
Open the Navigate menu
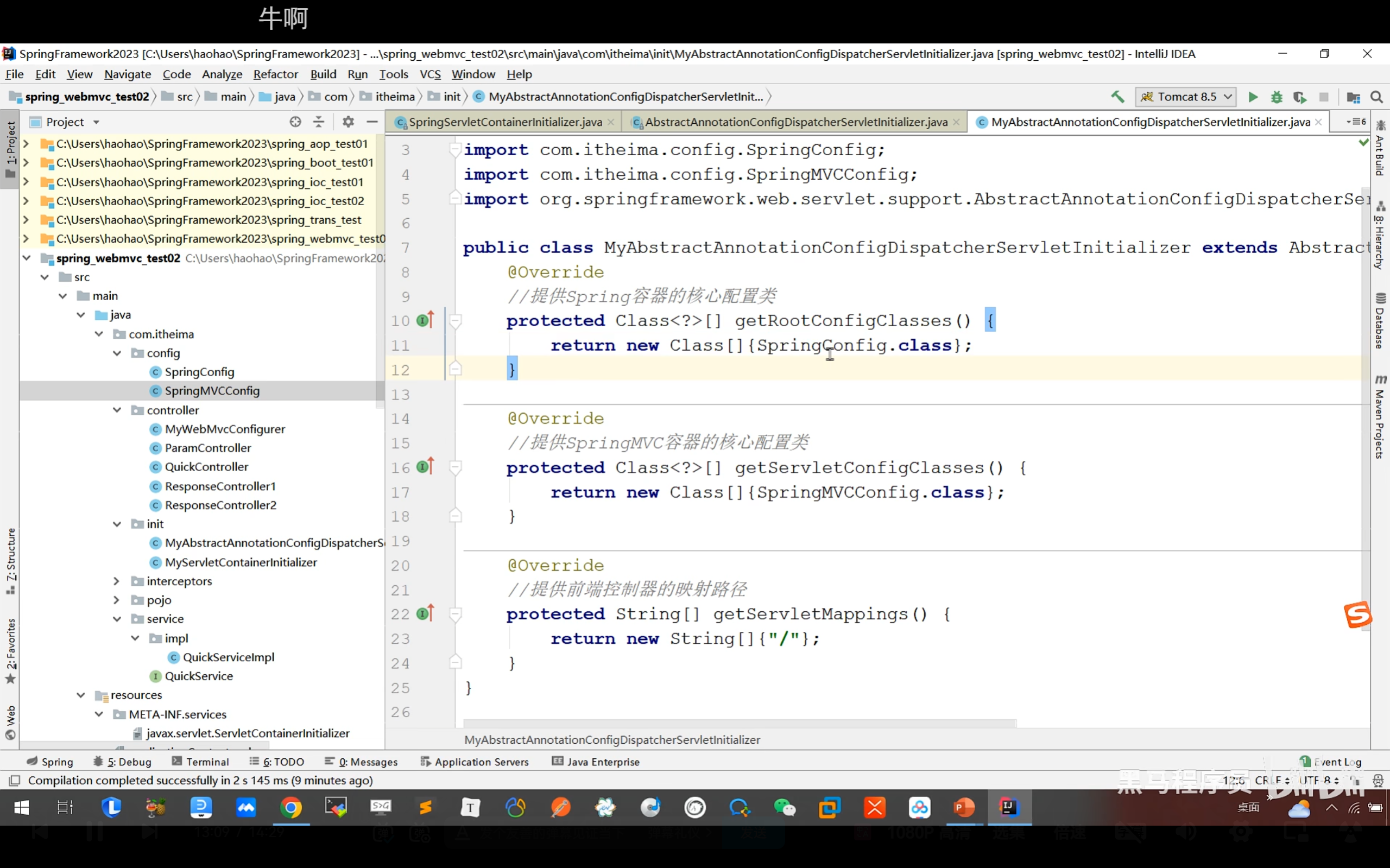coord(128,74)
